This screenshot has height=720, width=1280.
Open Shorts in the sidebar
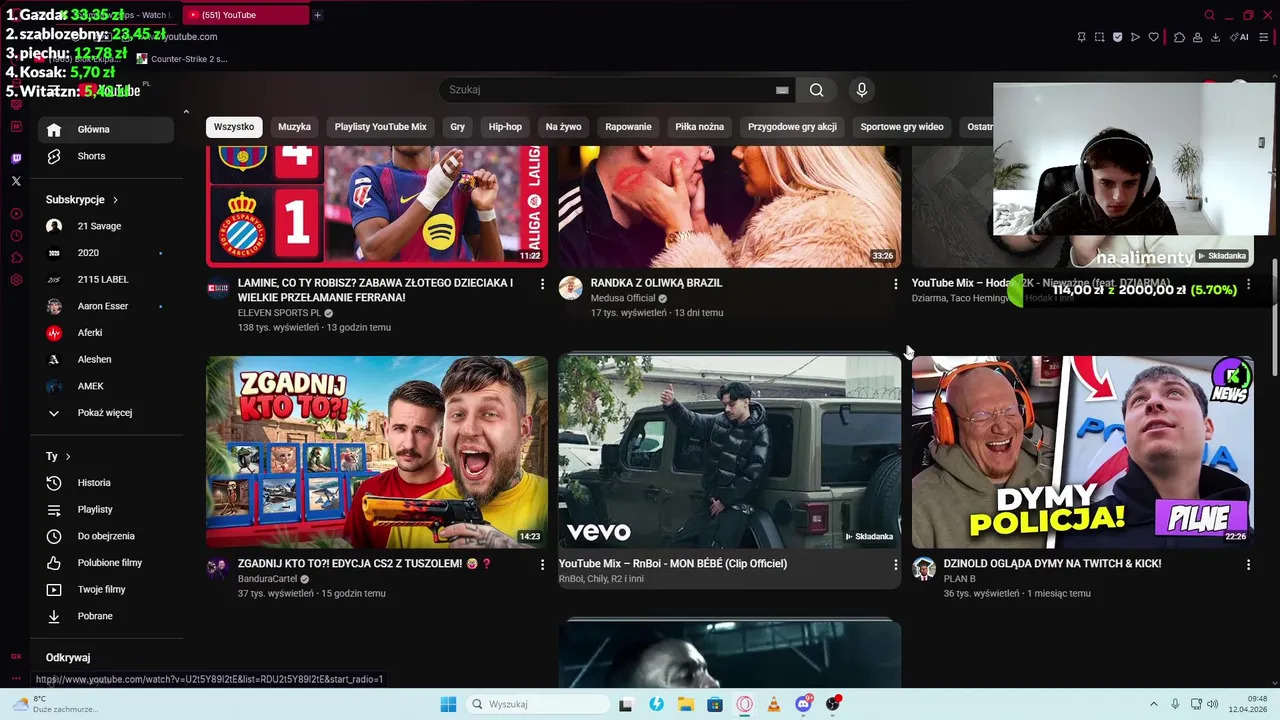click(x=107, y=156)
